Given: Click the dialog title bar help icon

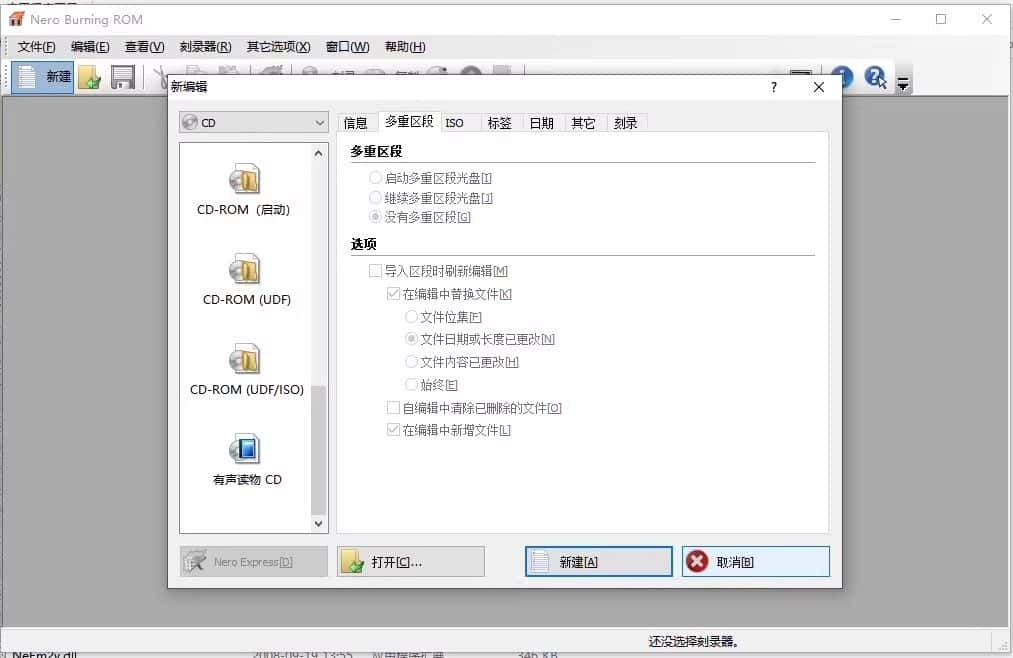Looking at the screenshot, I should [x=772, y=88].
